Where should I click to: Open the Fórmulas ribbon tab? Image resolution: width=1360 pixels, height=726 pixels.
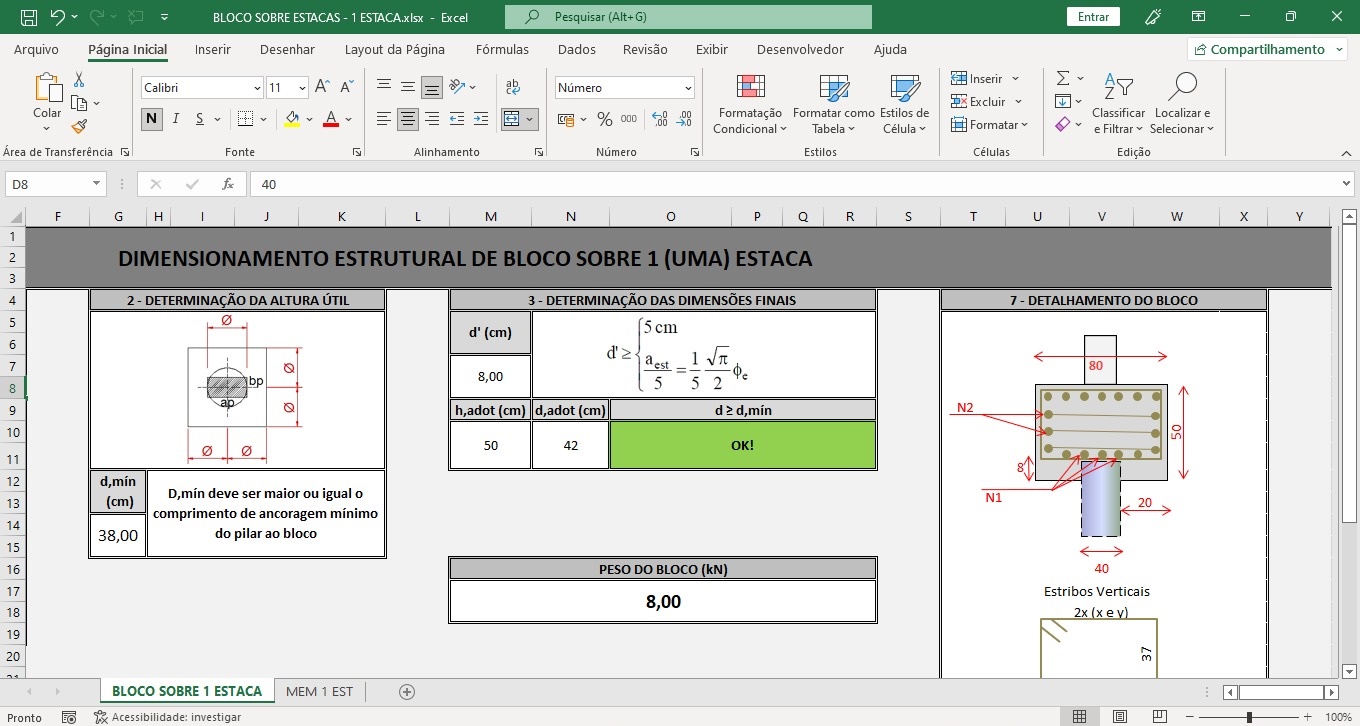pos(502,49)
